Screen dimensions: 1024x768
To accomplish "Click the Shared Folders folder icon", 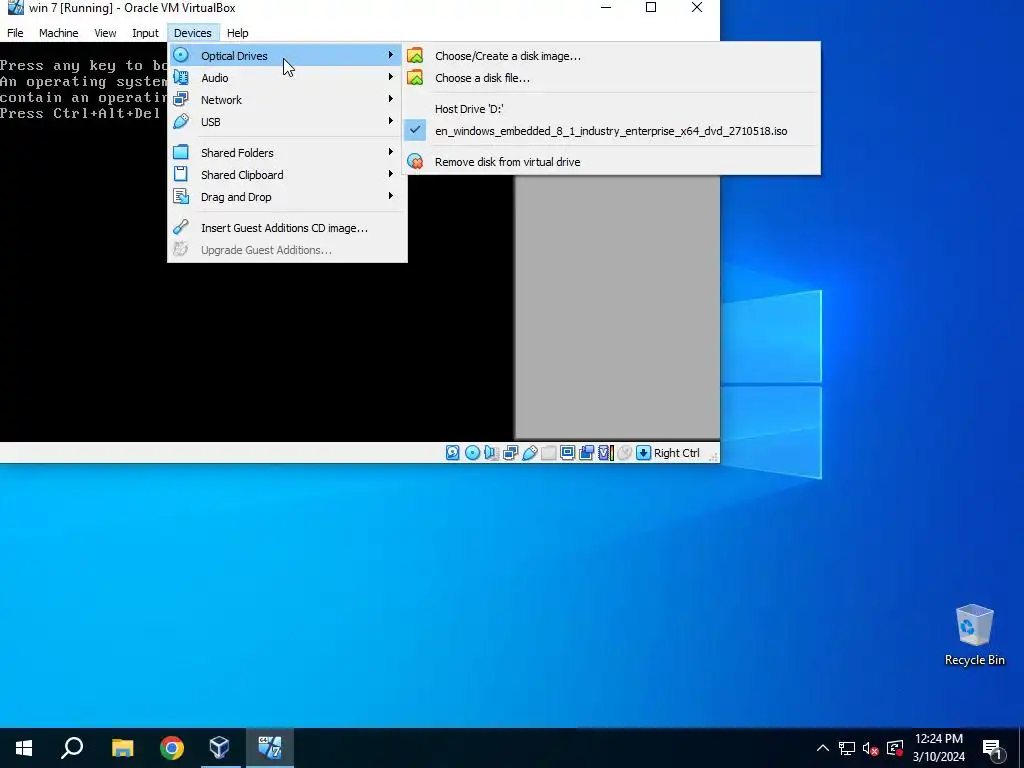I will (181, 152).
